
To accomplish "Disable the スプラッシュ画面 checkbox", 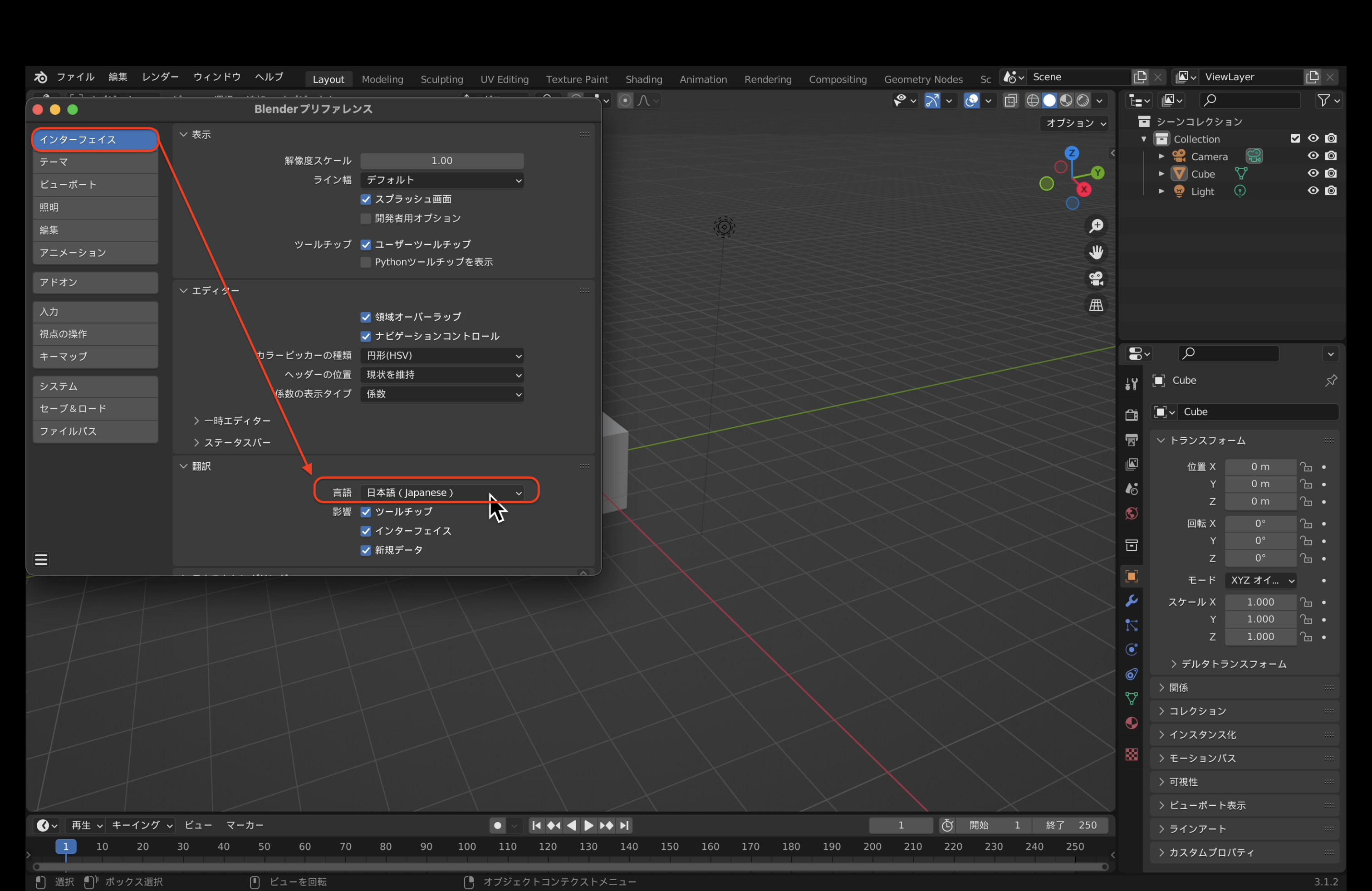I will 366,200.
